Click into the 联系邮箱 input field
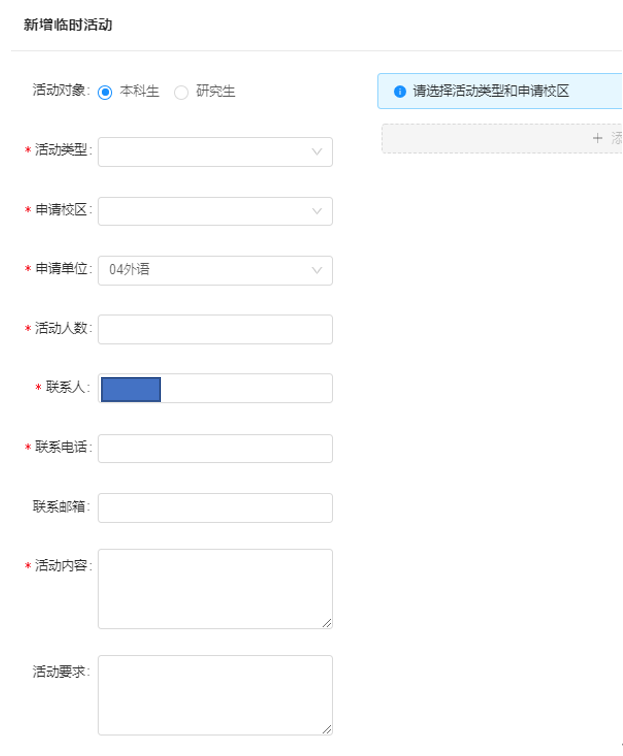The width and height of the screenshot is (623, 756). 215,507
